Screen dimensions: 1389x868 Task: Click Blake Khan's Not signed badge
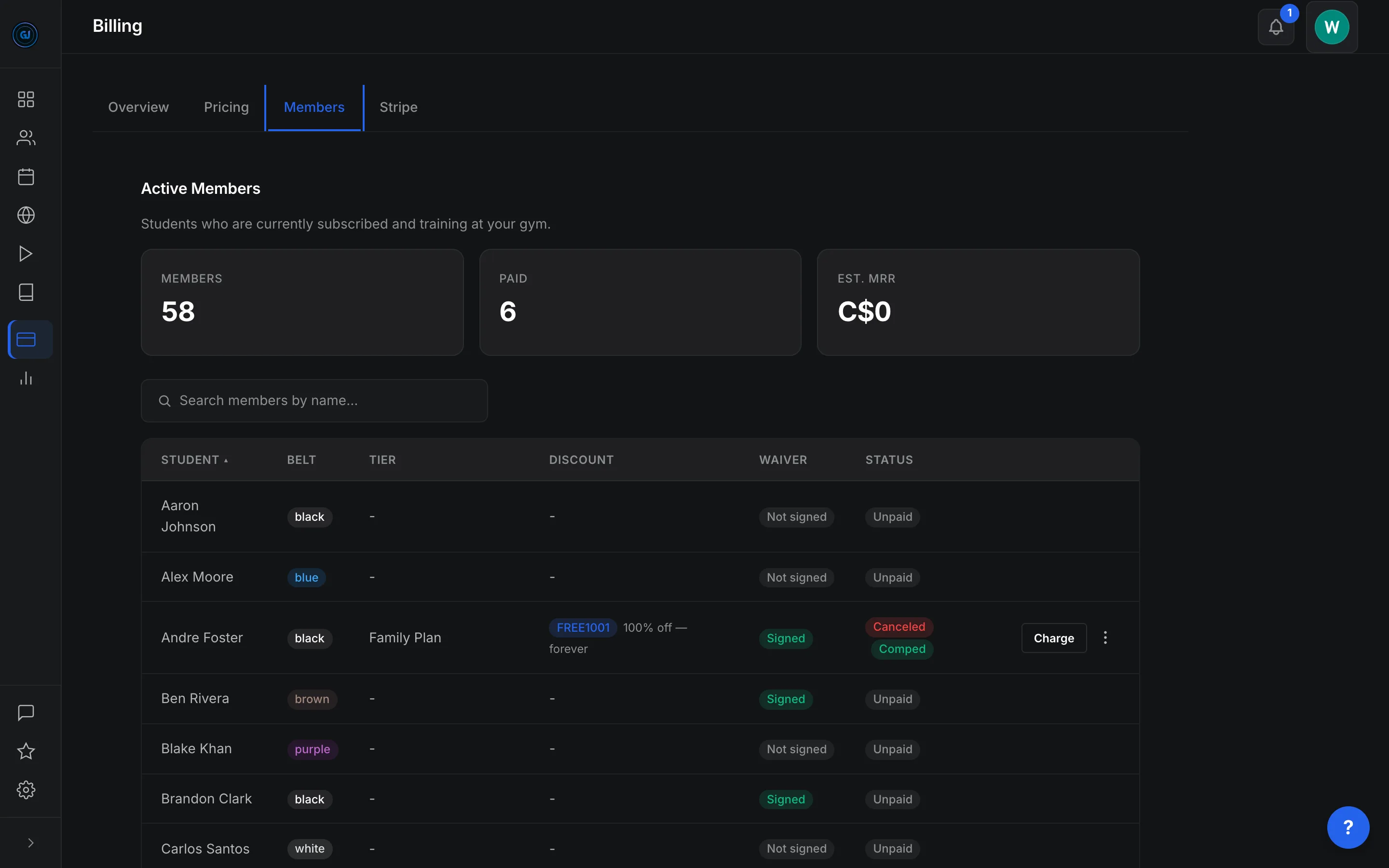(796, 749)
